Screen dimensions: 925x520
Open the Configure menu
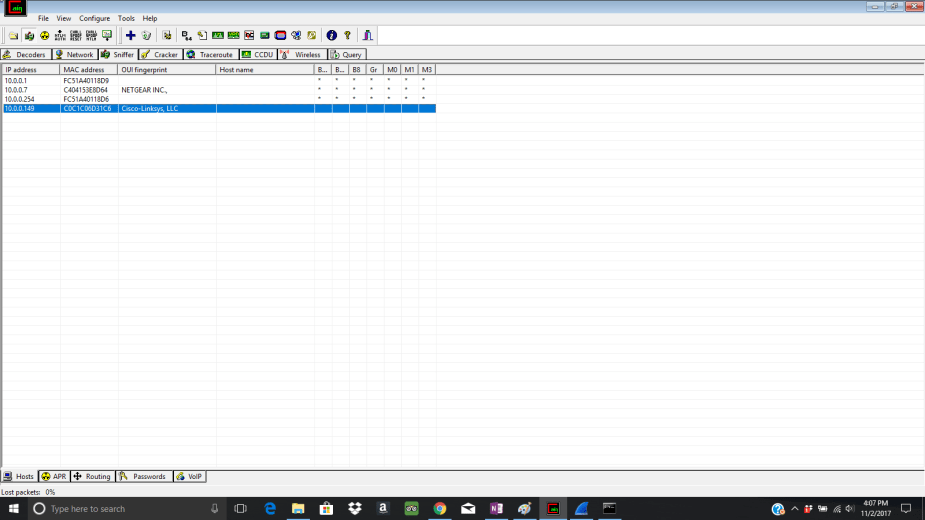coord(95,18)
